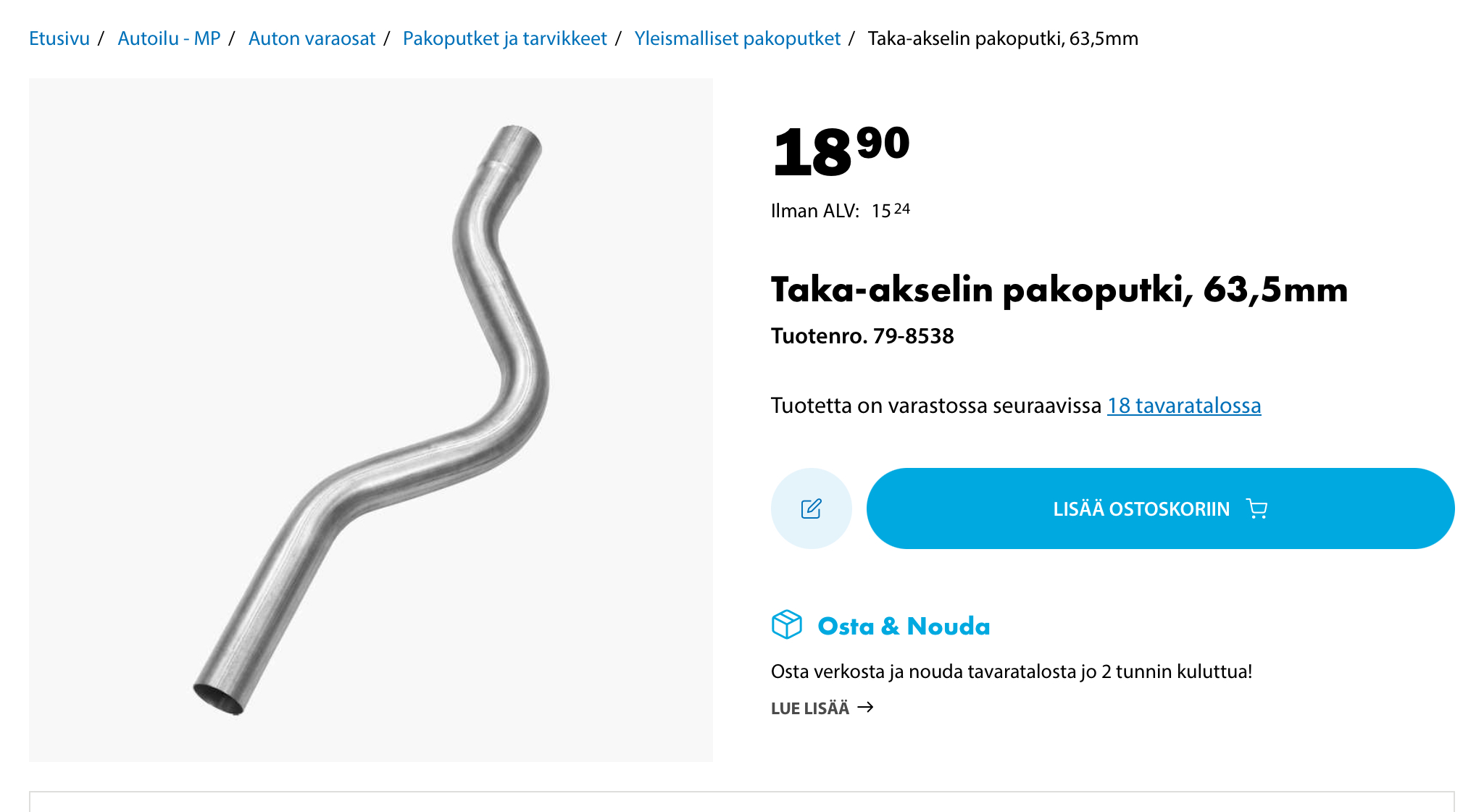Click the arrow next to LUE LISÄÄ
The height and width of the screenshot is (812, 1484).
[x=865, y=707]
